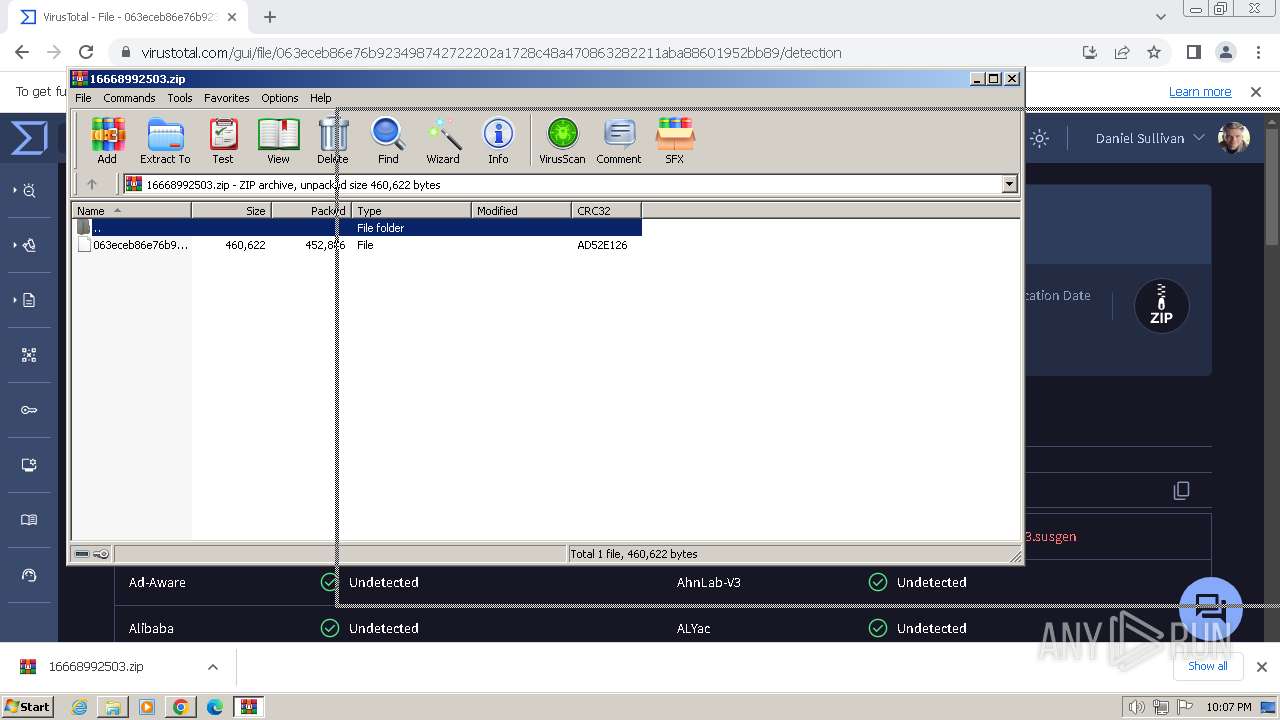Select the parent folder '..' row
Image resolution: width=1280 pixels, height=720 pixels.
357,228
